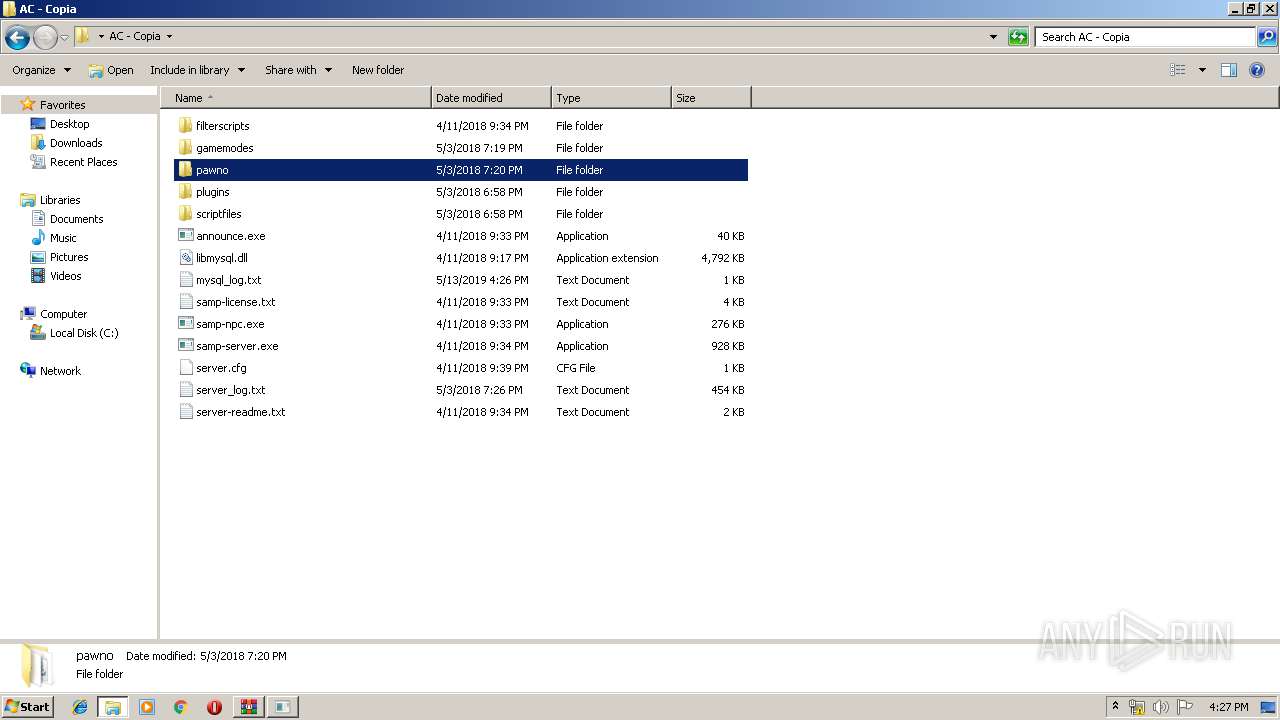Open the Share with dropdown

[x=298, y=70]
